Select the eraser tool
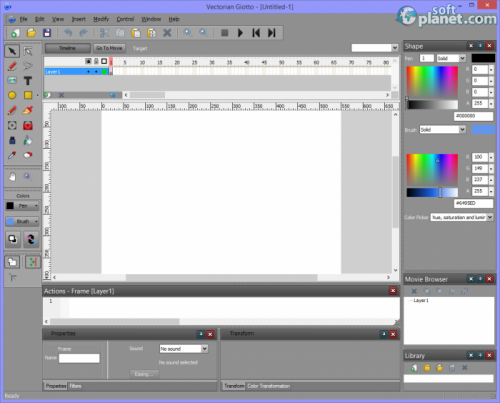Image resolution: width=500 pixels, height=403 pixels. tap(28, 155)
